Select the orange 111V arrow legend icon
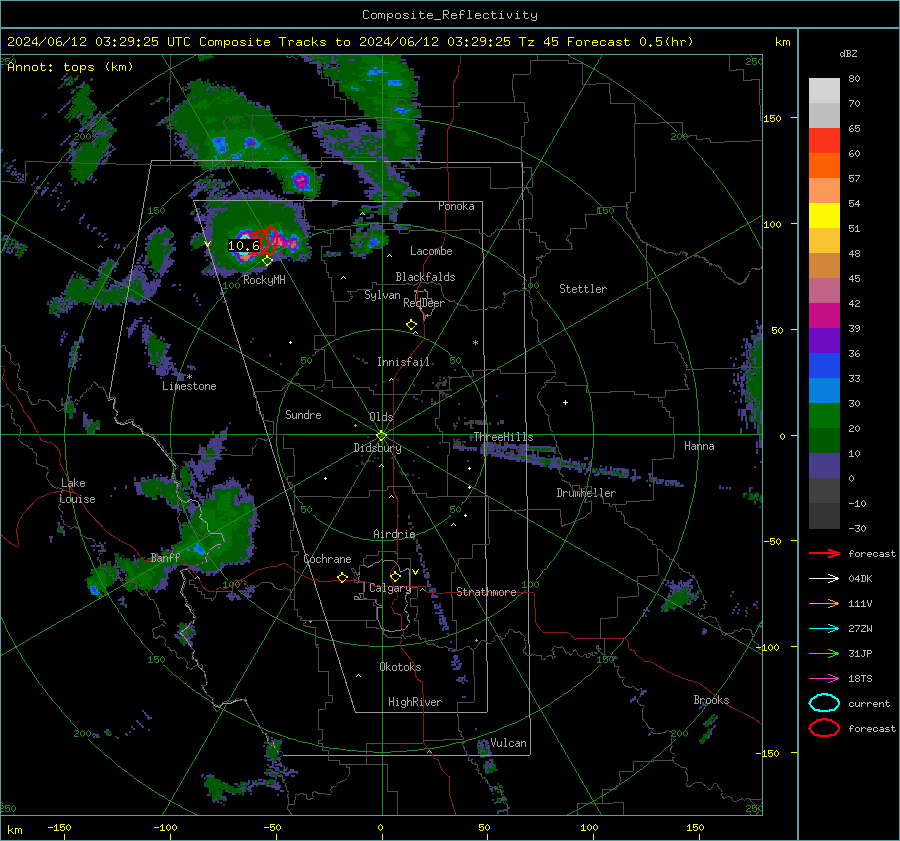The image size is (900, 841). (824, 603)
